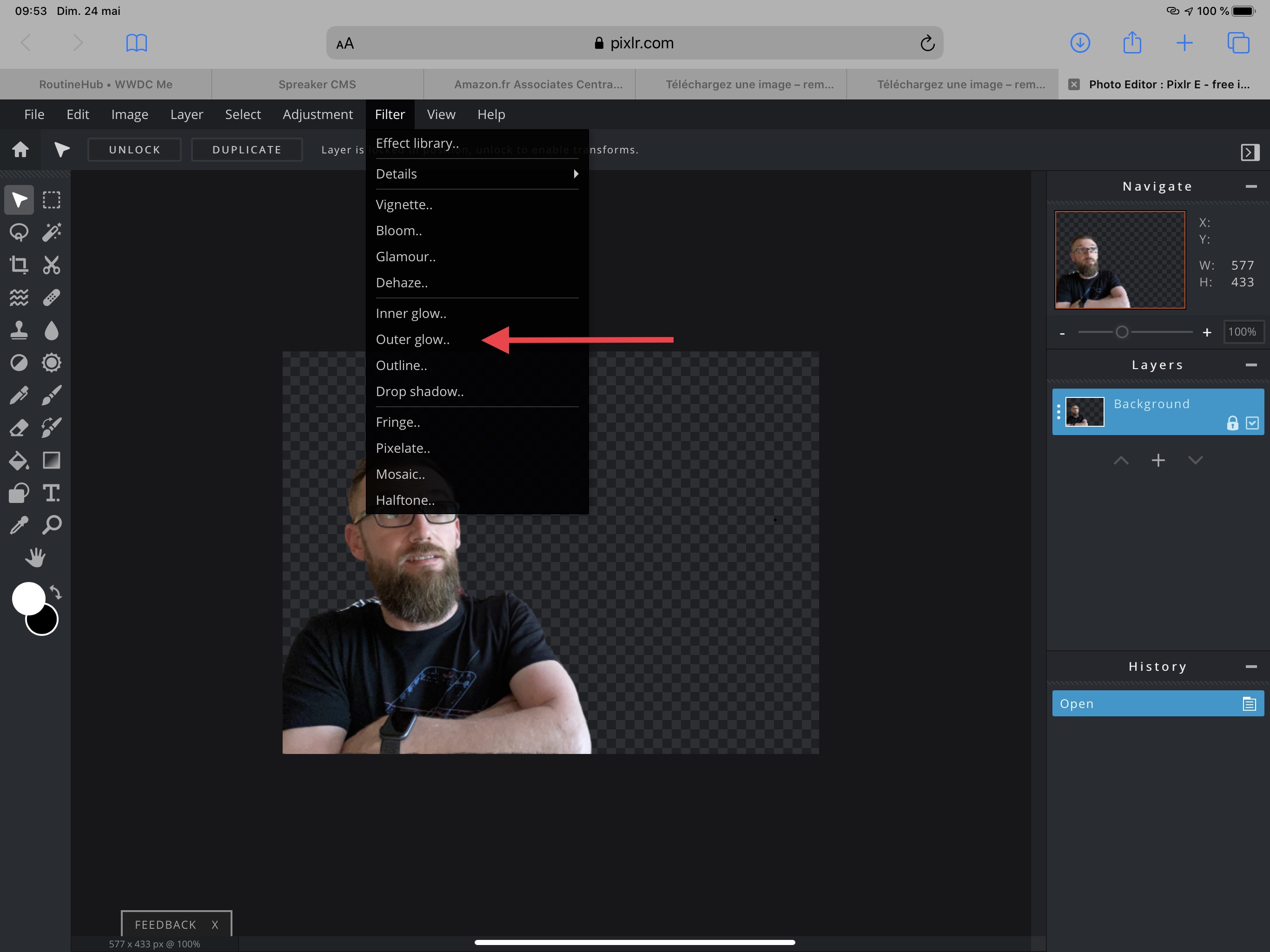Select the Magic Wand tool

click(51, 232)
